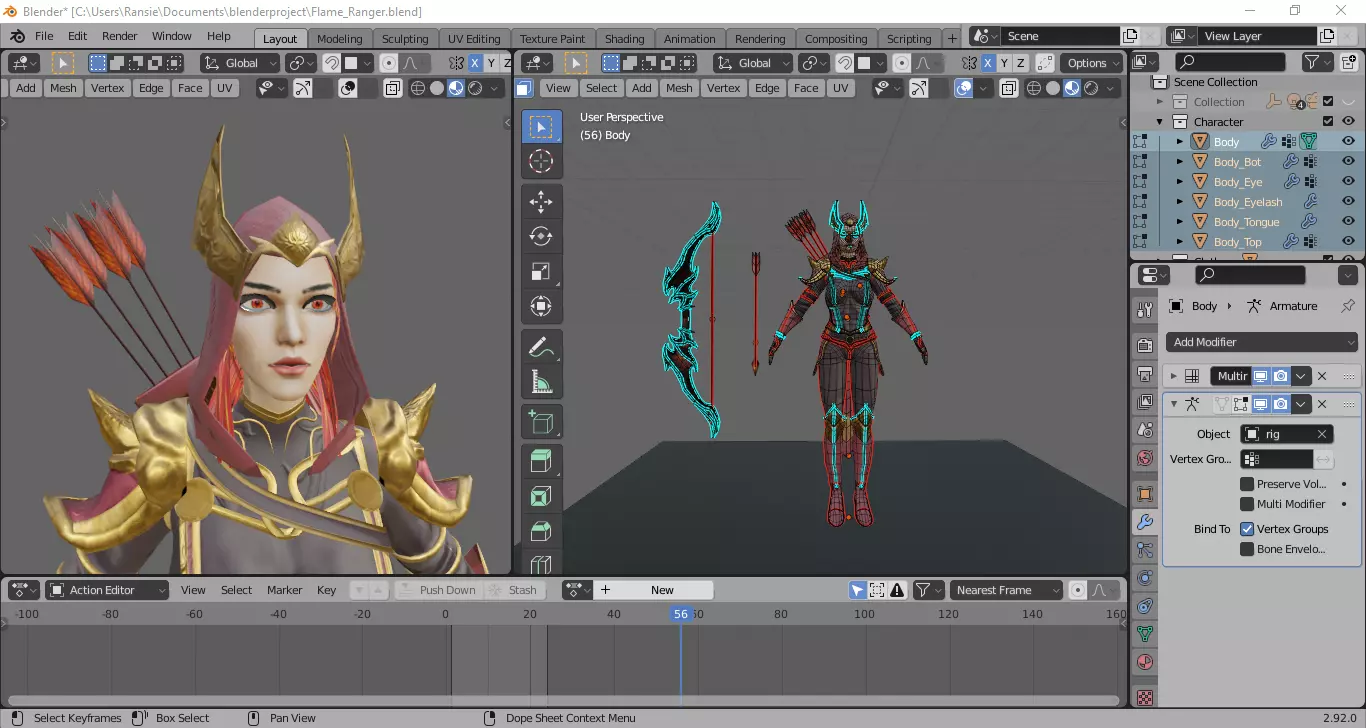The width and height of the screenshot is (1366, 728).
Task: Remove the Armature modifier with its X
Action: tap(1322, 404)
